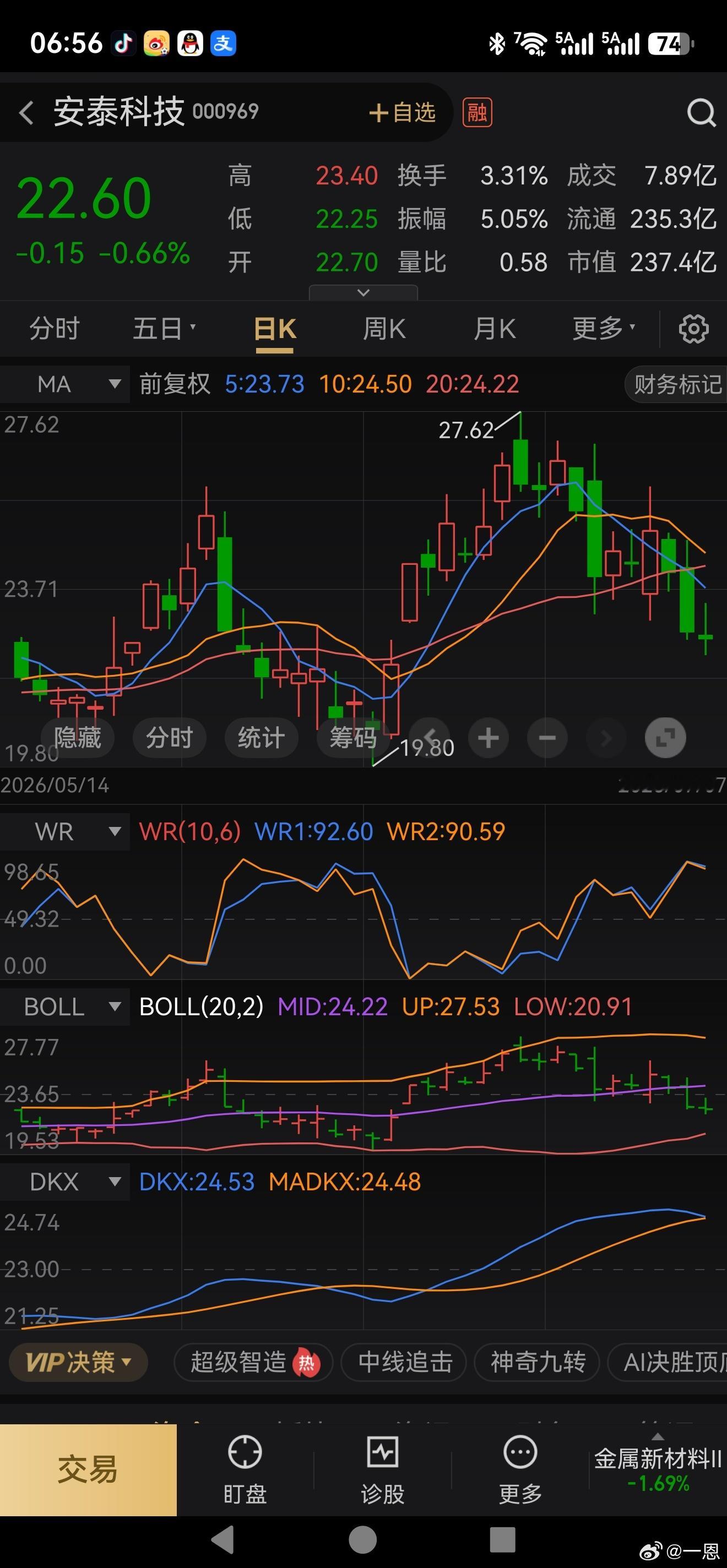Open the bottom 更多 menu

click(520, 1470)
